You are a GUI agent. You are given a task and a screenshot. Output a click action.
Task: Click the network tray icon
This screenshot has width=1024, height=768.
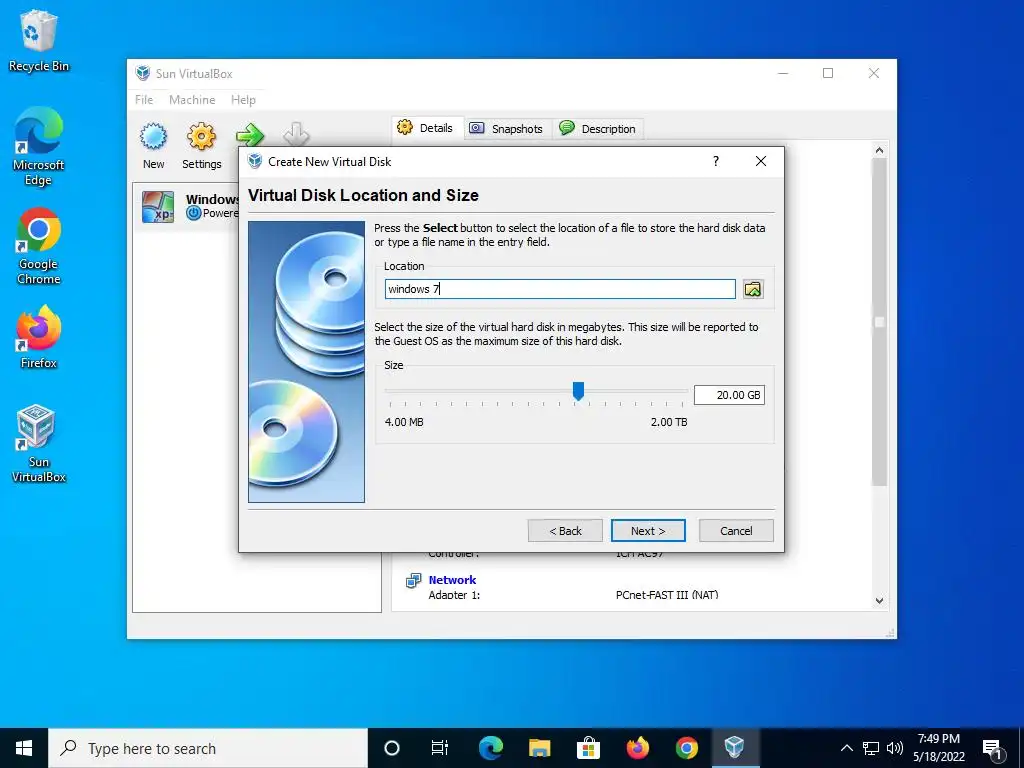coord(871,748)
